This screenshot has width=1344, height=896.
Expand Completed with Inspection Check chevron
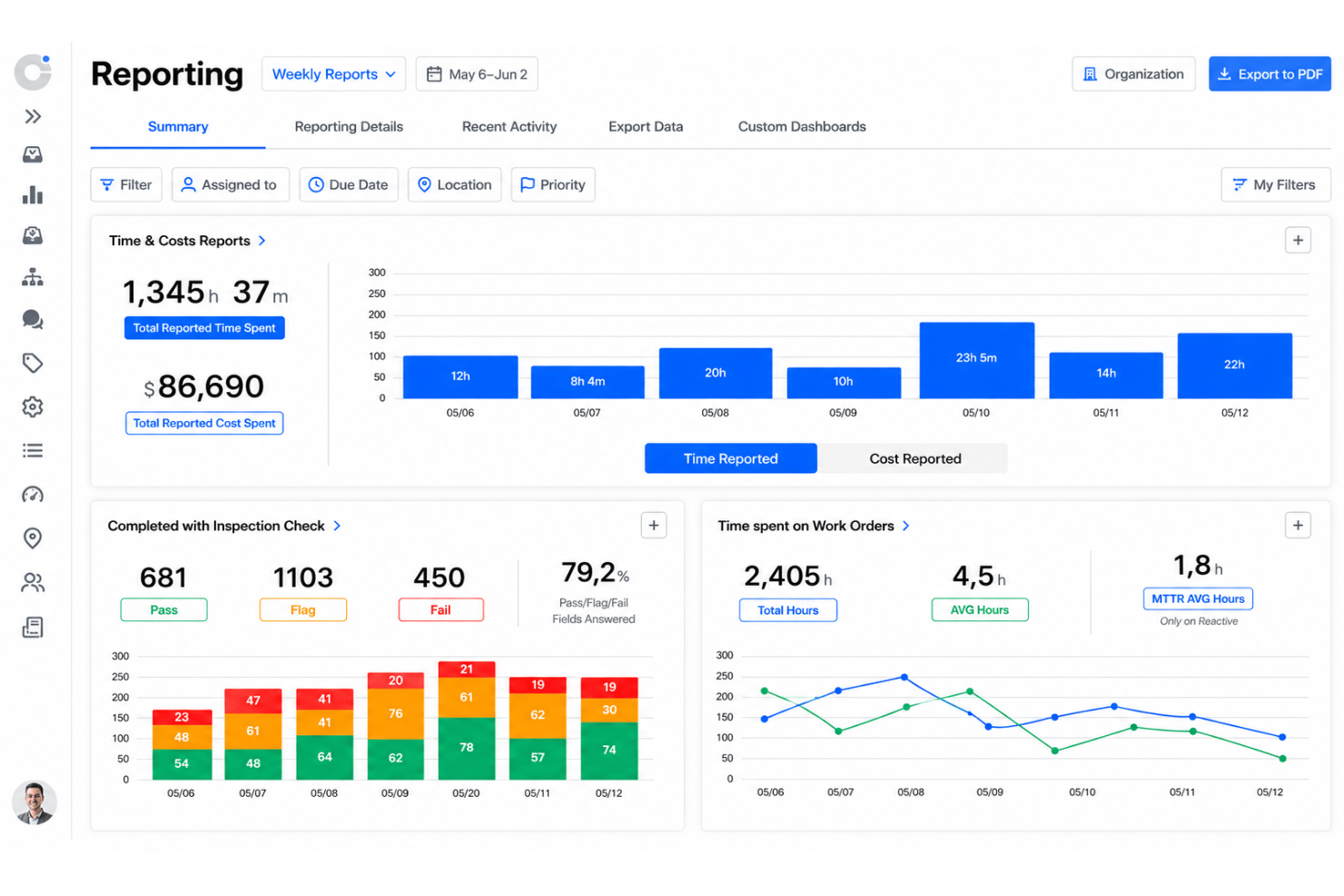(337, 526)
